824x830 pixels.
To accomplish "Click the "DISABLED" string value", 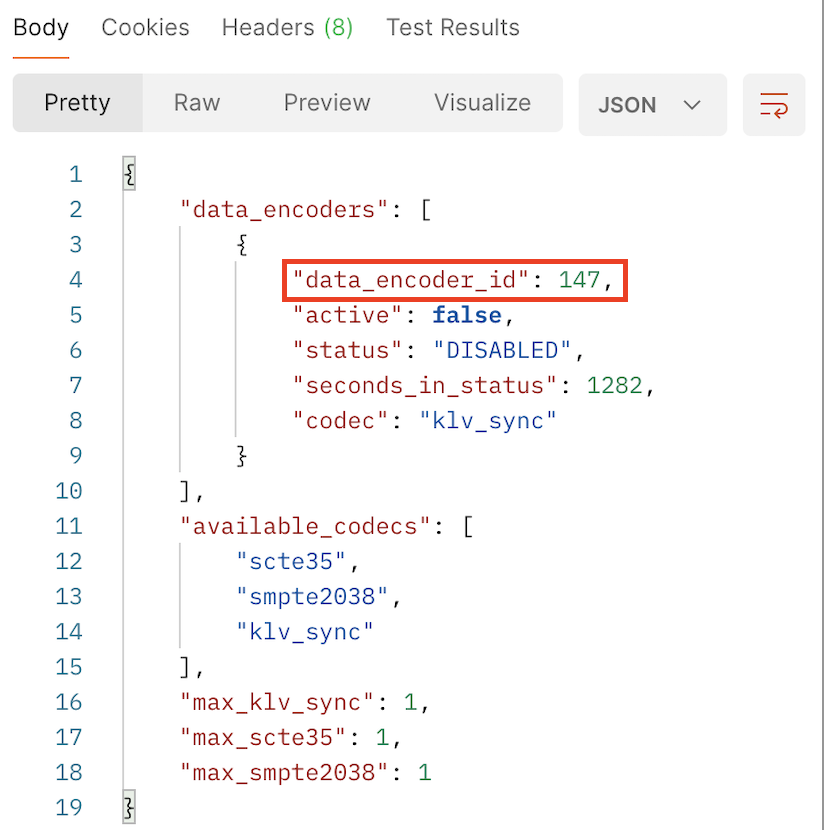I will tap(502, 350).
